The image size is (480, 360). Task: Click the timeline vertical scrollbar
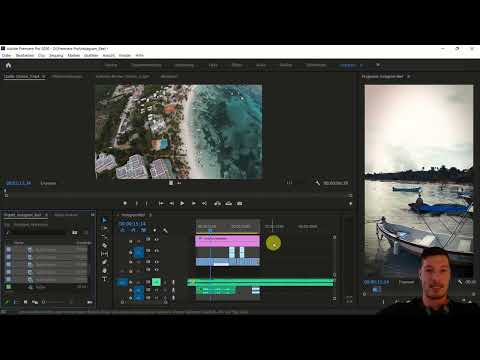pyautogui.click(x=334, y=256)
